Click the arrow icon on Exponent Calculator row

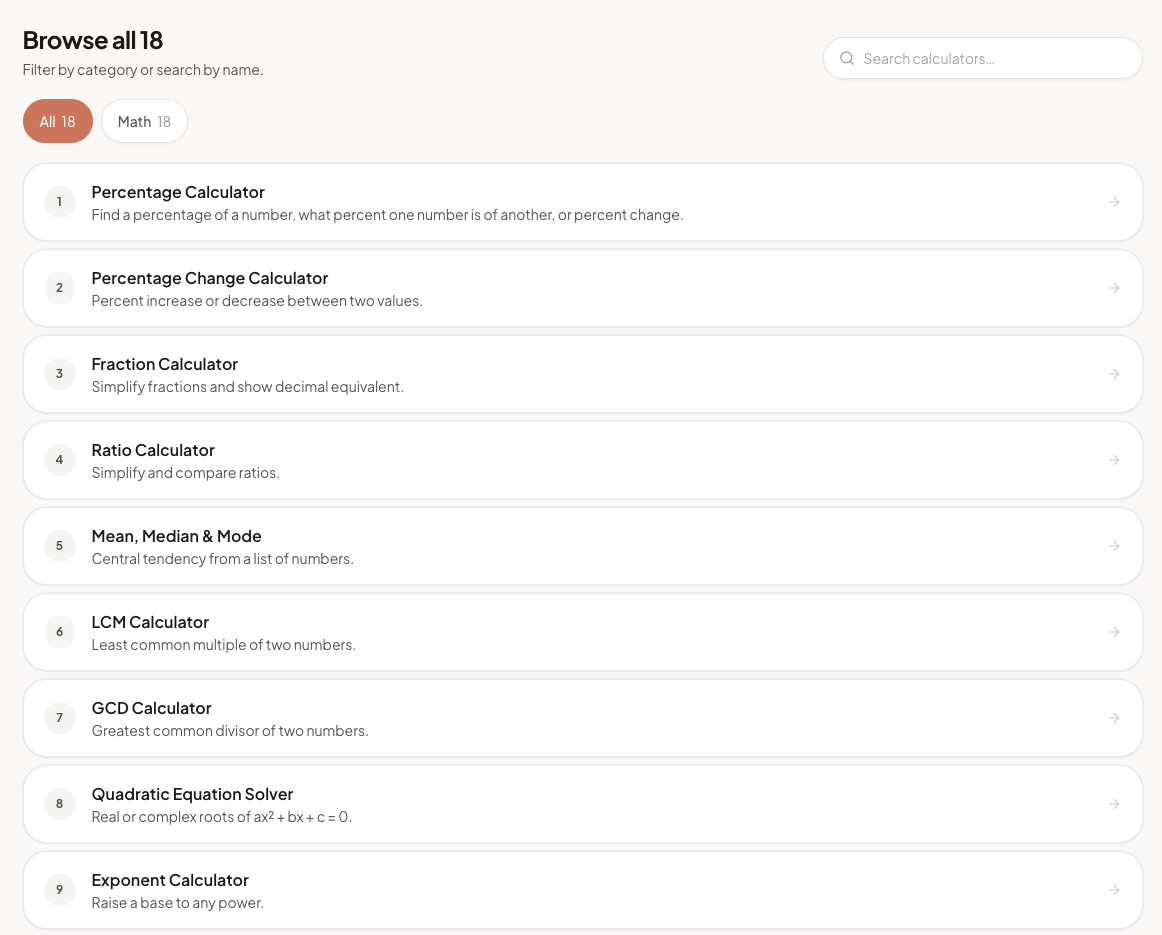(x=1114, y=890)
